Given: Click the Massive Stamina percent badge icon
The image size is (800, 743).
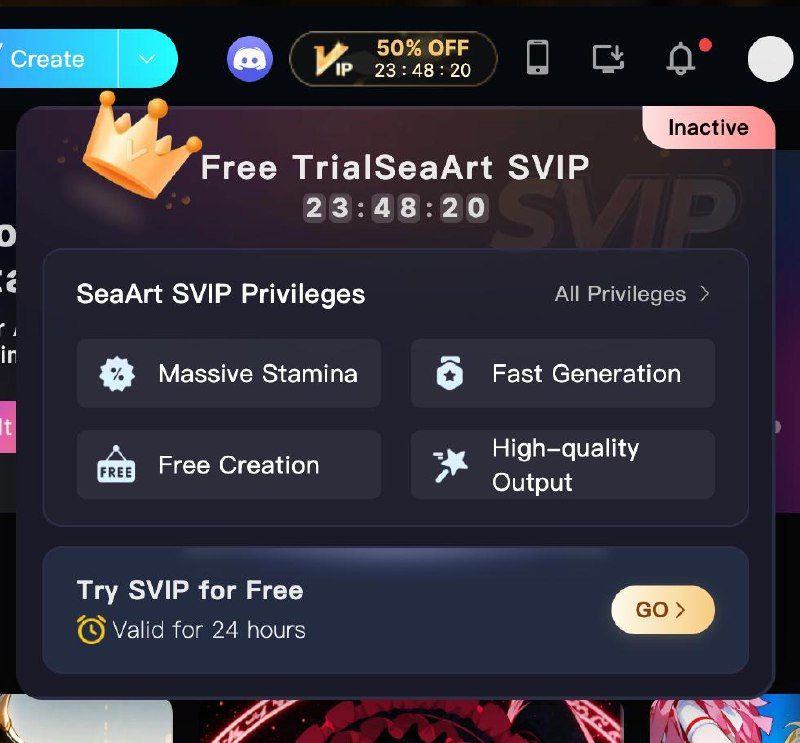Looking at the screenshot, I should click(117, 374).
